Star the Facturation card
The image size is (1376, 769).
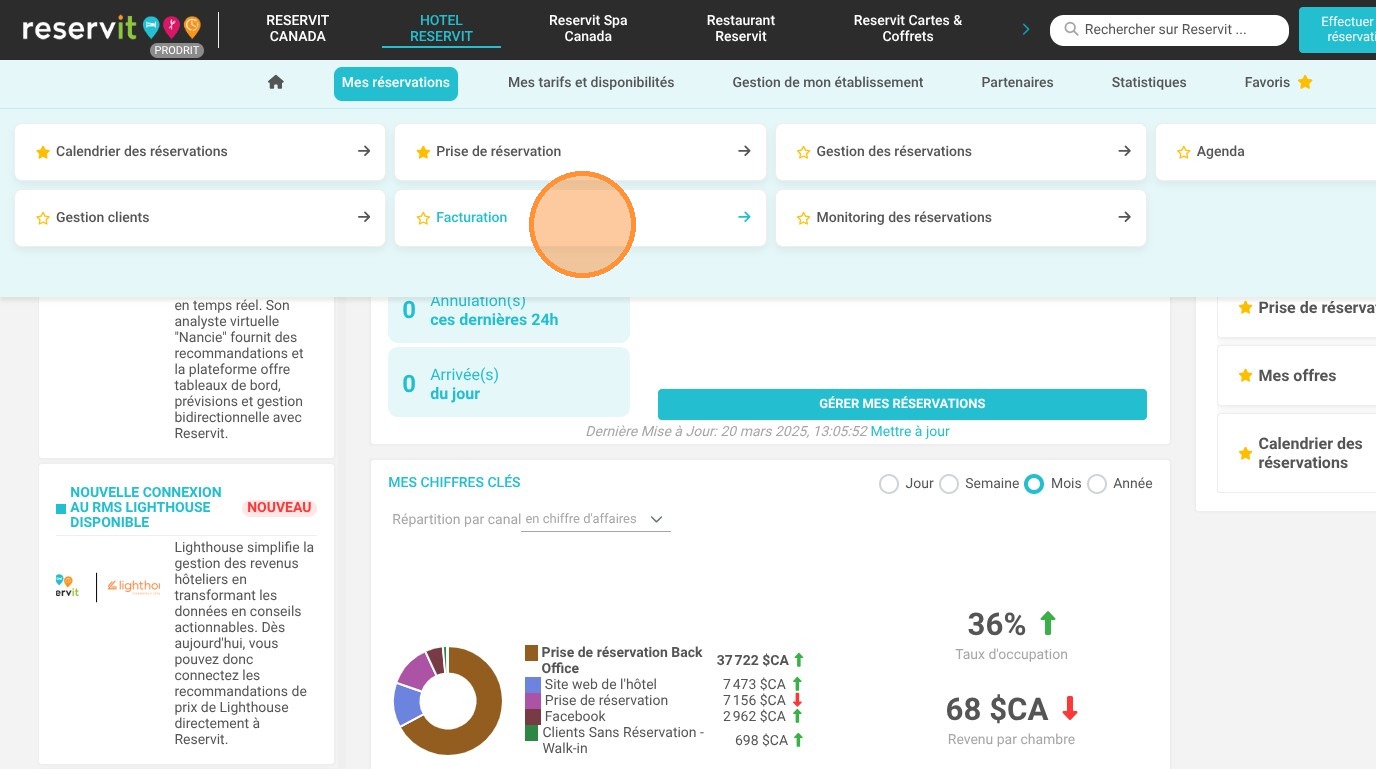(423, 218)
